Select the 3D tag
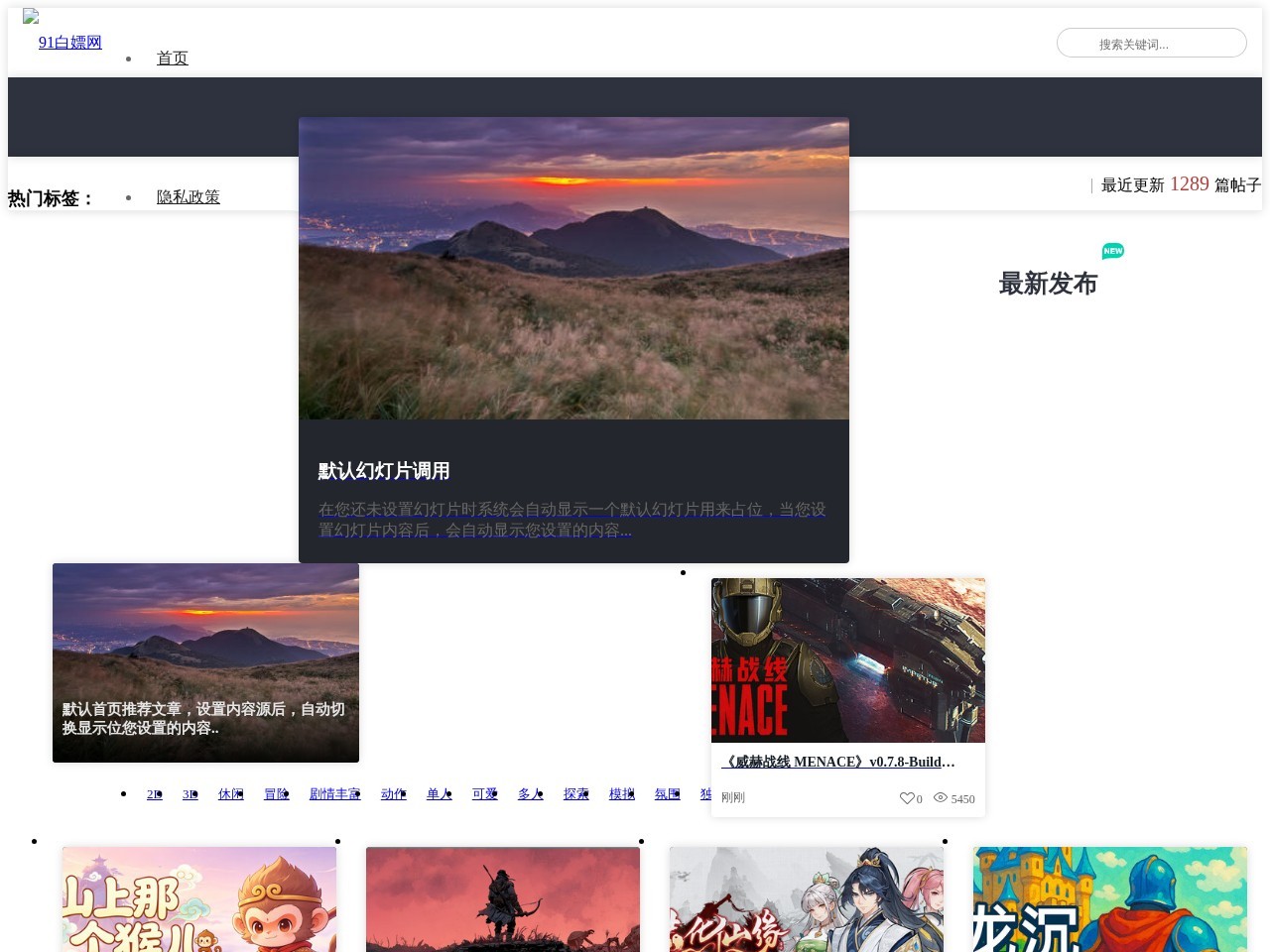 190,794
